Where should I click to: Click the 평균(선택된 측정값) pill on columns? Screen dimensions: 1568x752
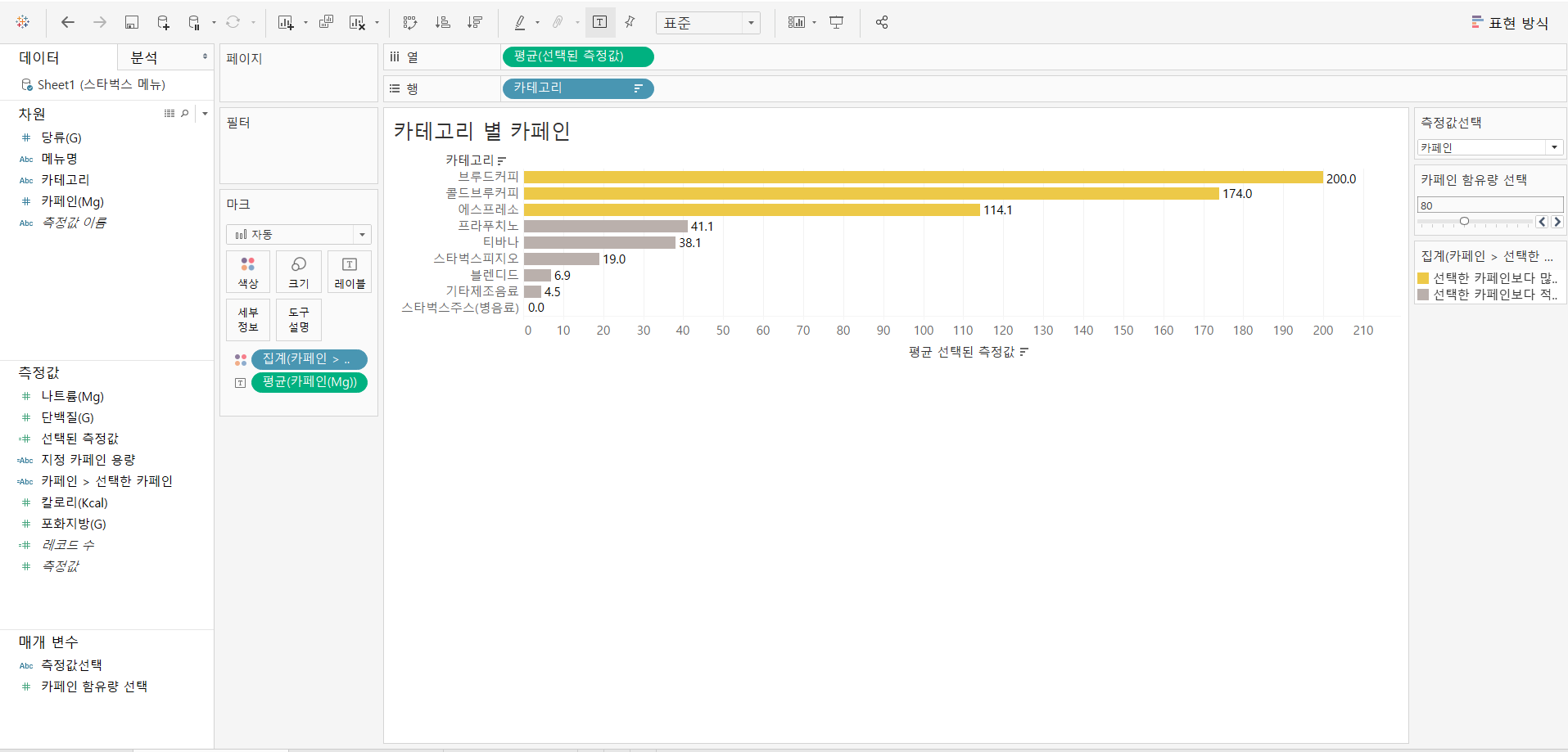pos(578,56)
